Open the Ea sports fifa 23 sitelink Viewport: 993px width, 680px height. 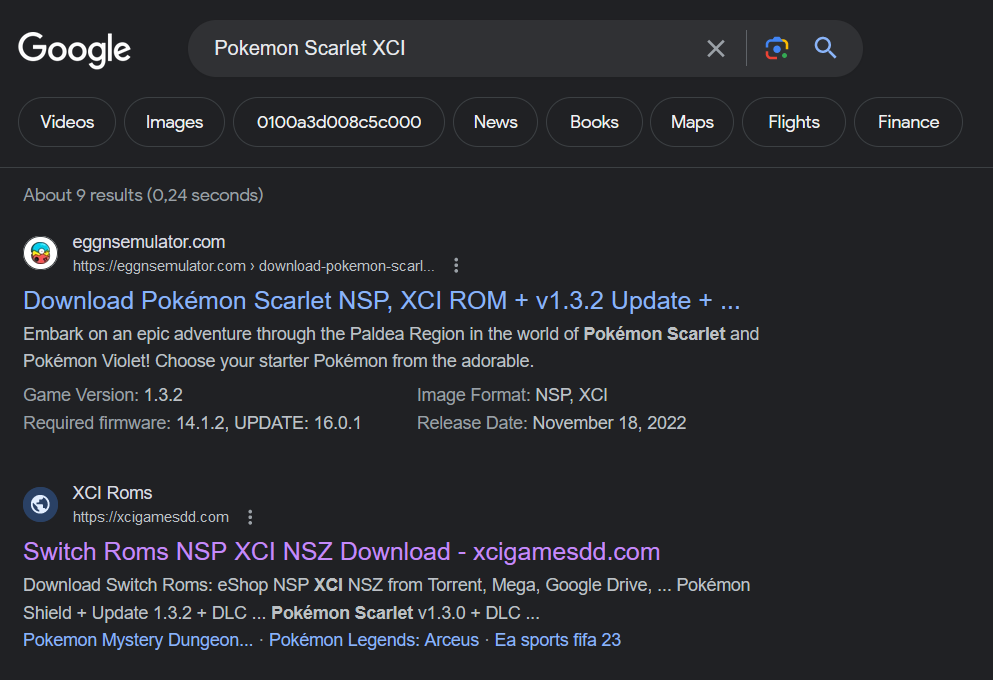[557, 640]
